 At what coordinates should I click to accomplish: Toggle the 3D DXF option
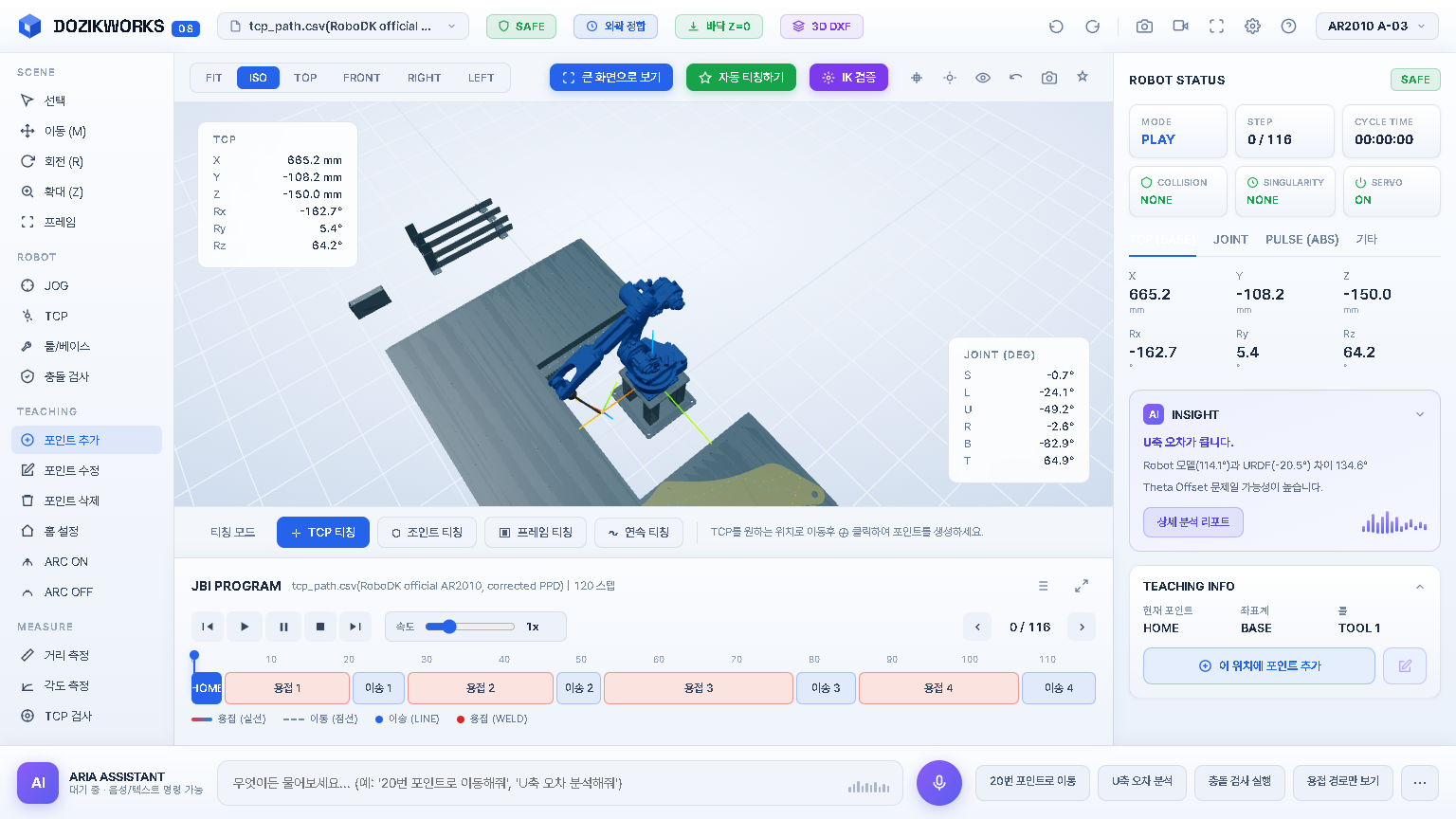pos(822,27)
